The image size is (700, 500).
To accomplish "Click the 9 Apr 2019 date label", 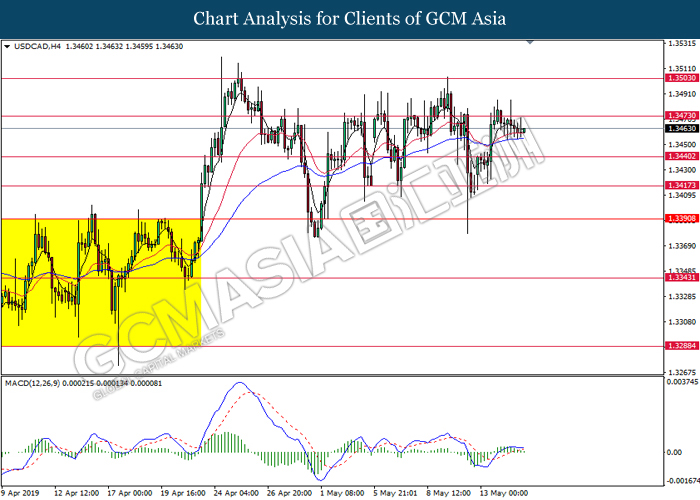I will 20,493.
